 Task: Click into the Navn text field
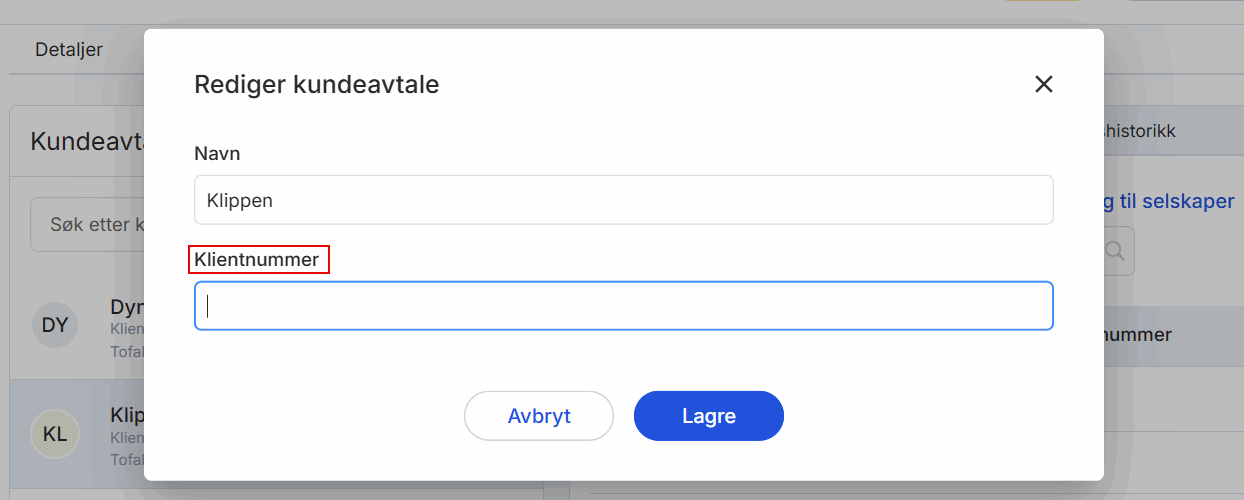coord(623,200)
